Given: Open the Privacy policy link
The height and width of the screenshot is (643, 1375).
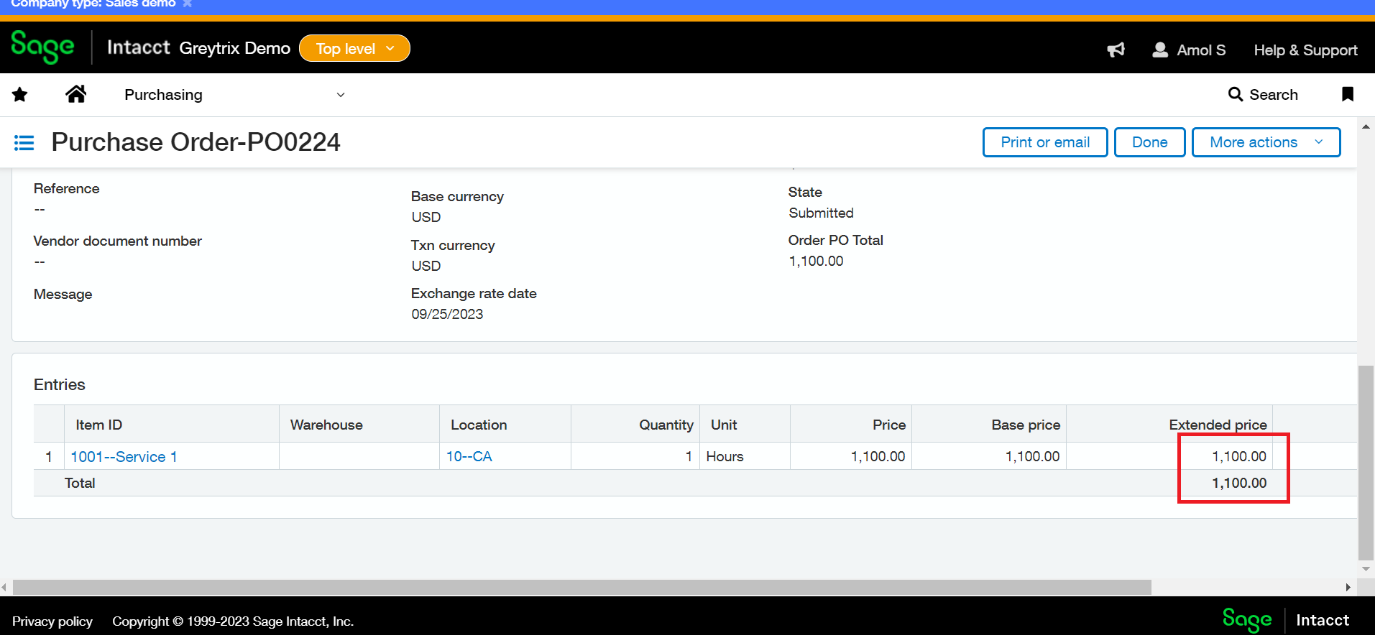Looking at the screenshot, I should tap(53, 621).
